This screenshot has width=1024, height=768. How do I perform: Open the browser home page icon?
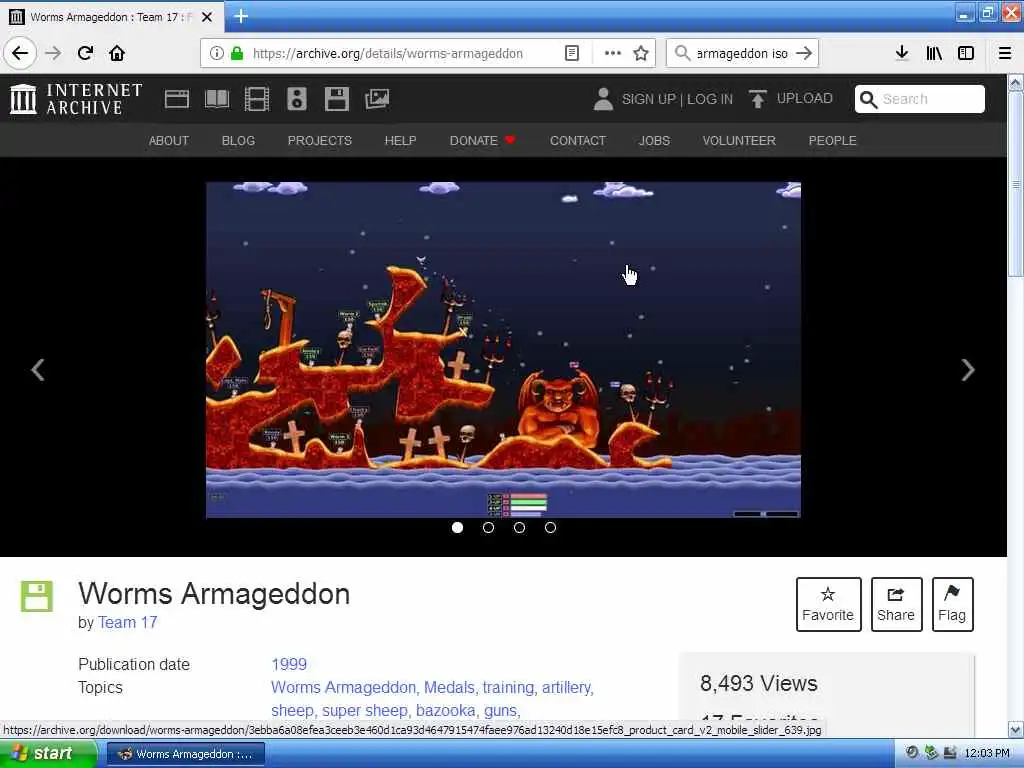point(117,53)
